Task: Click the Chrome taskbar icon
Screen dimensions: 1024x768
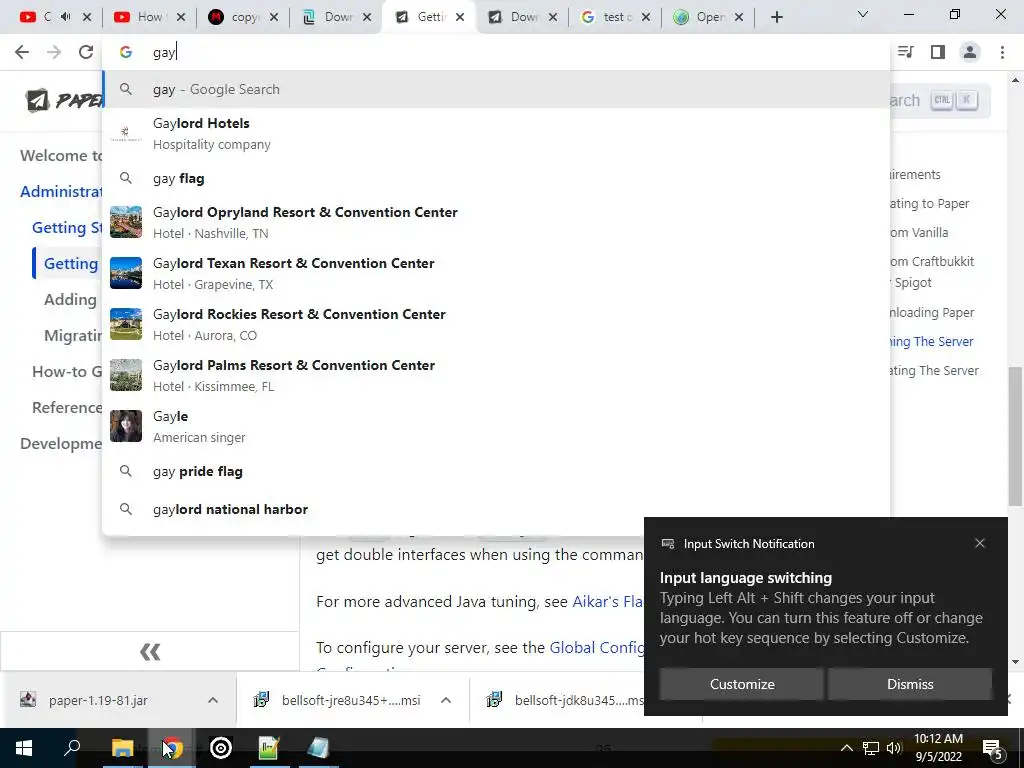Action: (x=172, y=748)
